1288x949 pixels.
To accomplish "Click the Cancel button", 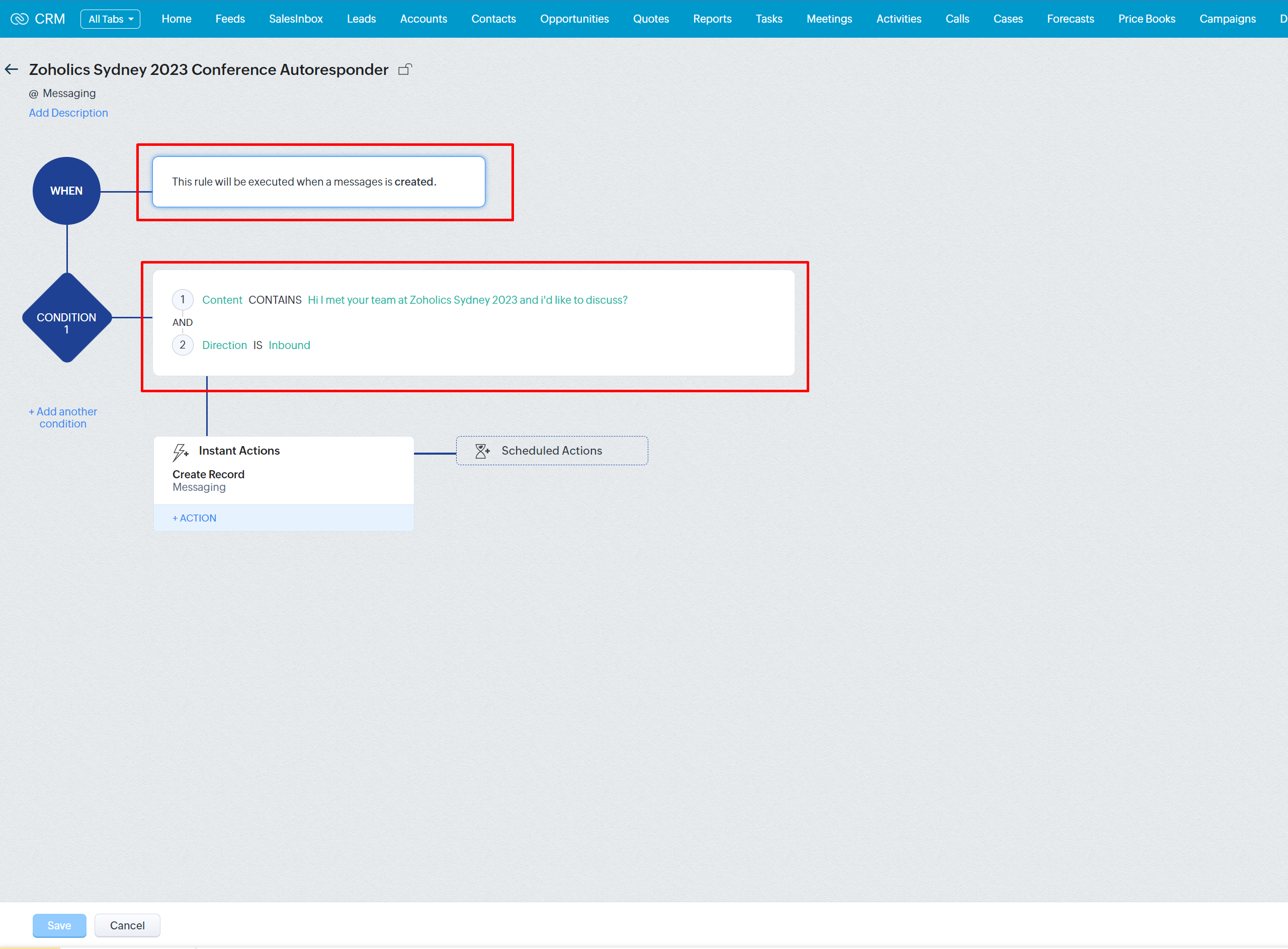I will [x=128, y=925].
